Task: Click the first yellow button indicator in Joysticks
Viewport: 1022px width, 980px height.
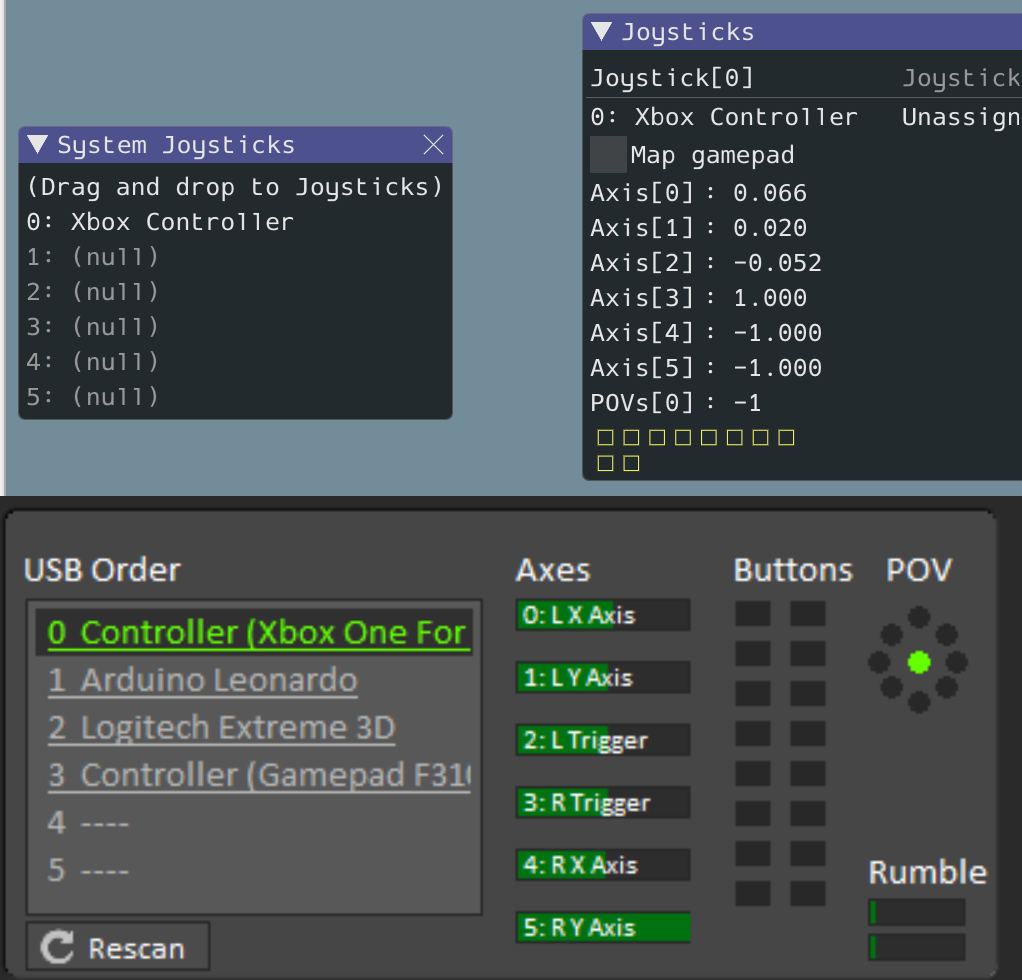Action: click(604, 437)
